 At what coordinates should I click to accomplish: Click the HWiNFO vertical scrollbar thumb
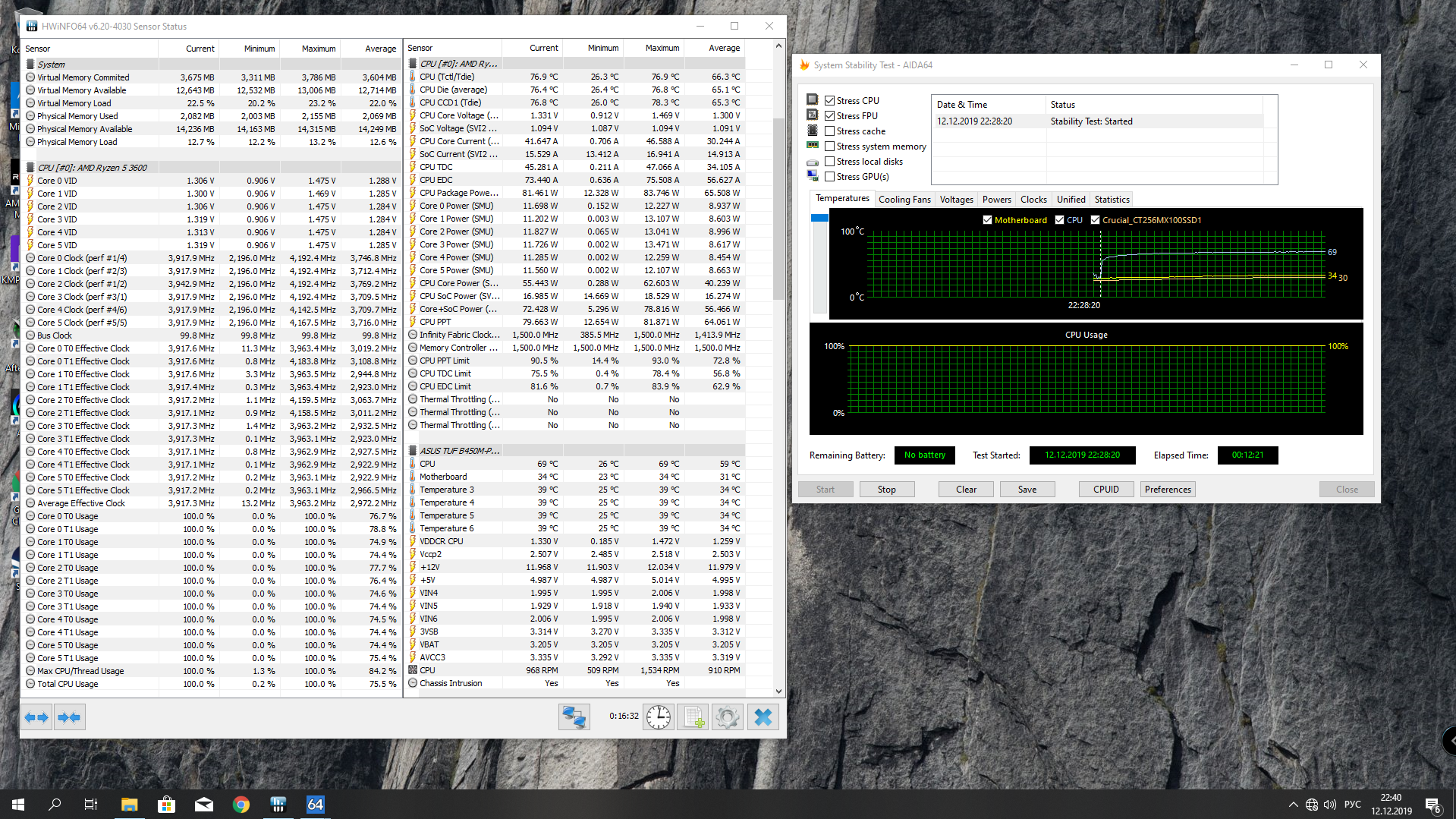tap(778, 209)
